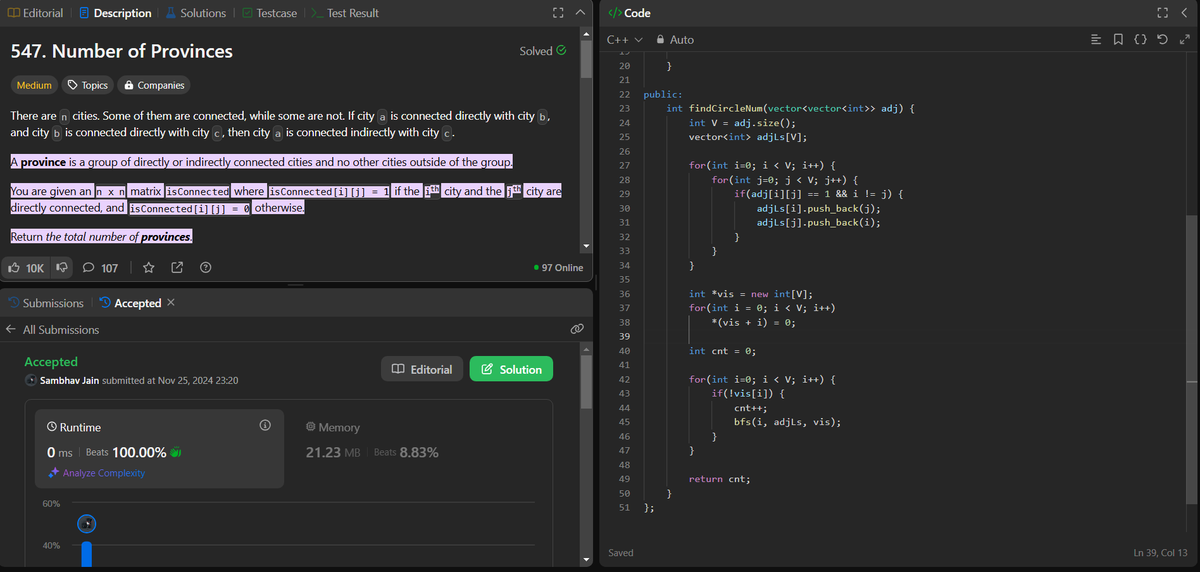Click the 547. Number of Provinces title

(121, 51)
